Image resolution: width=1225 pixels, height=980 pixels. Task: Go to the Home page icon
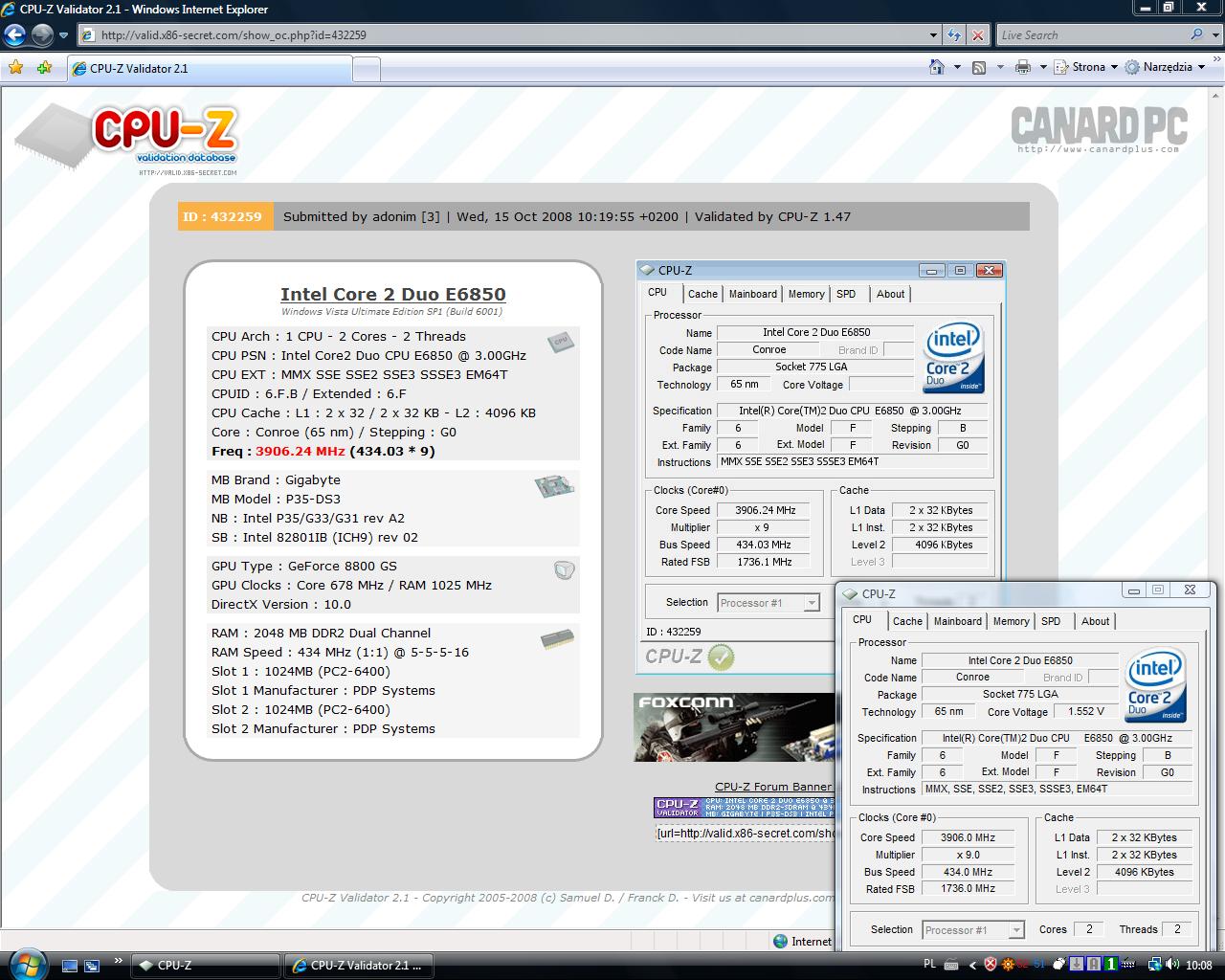937,67
